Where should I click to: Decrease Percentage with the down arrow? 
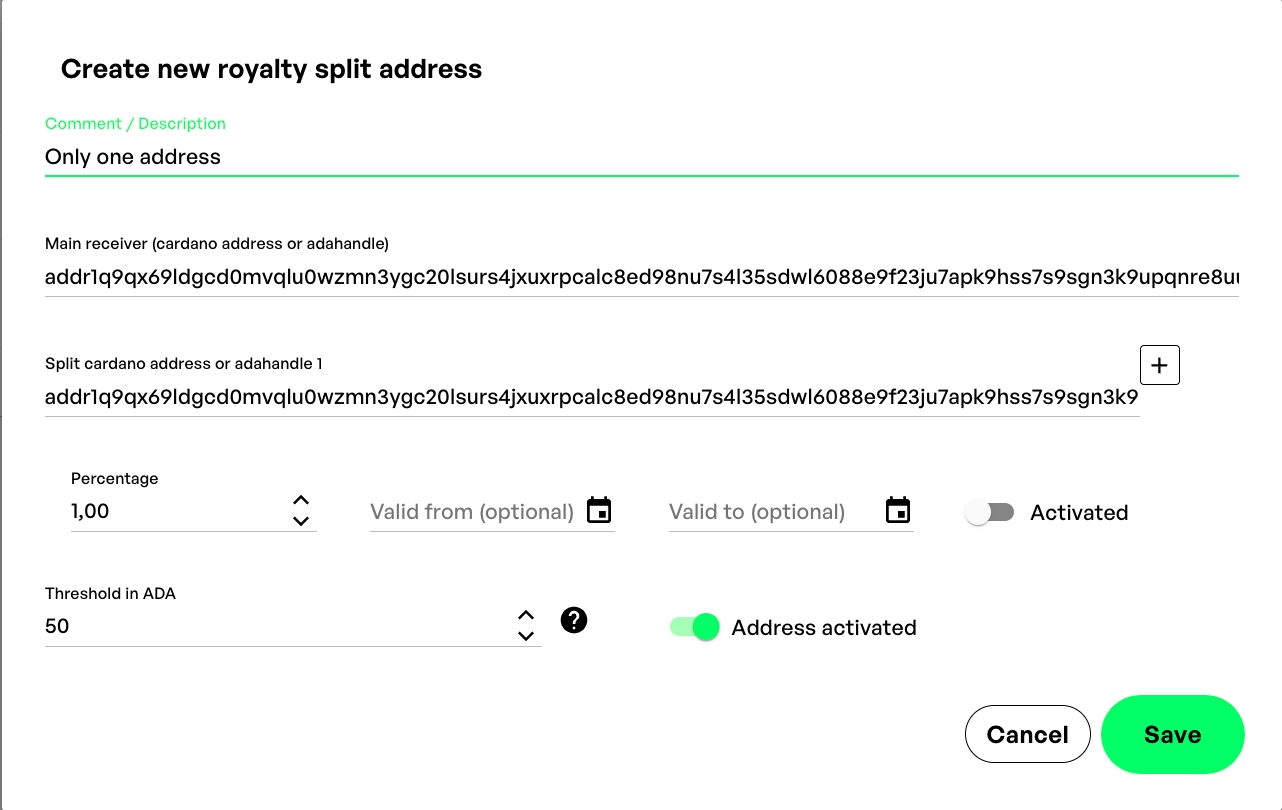tap(301, 521)
